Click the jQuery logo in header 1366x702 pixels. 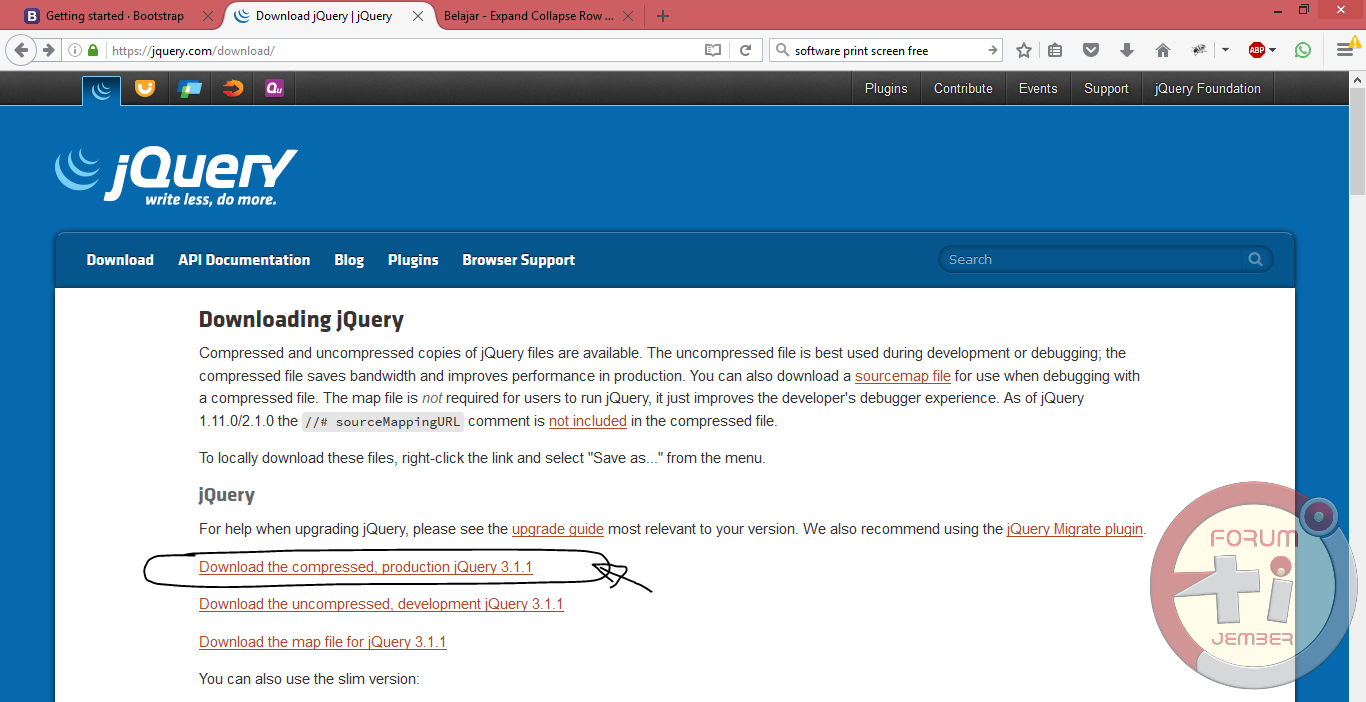176,177
